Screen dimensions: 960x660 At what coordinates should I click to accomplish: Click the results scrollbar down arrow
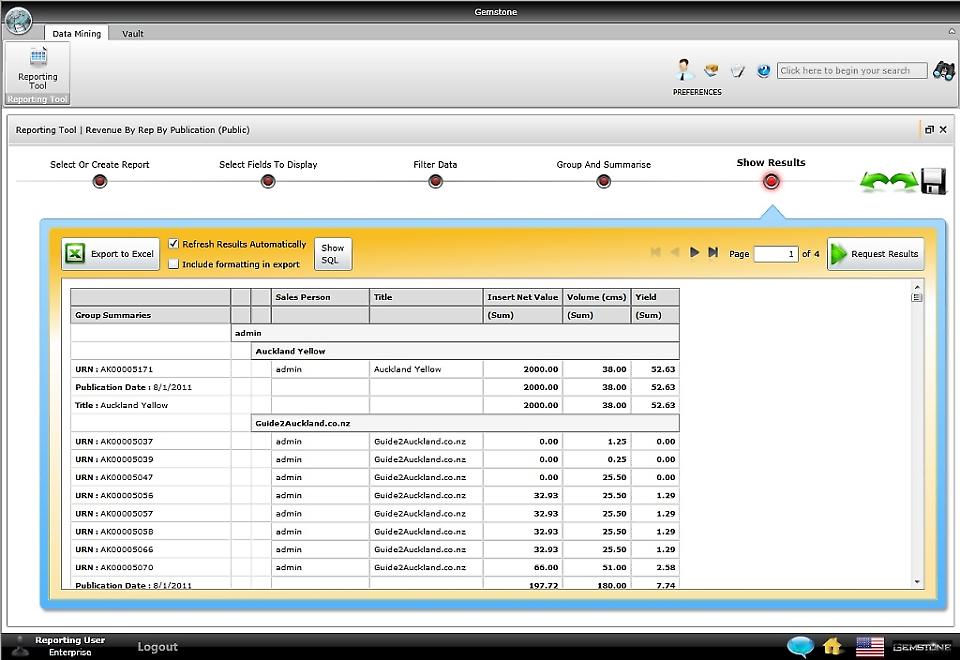[917, 582]
